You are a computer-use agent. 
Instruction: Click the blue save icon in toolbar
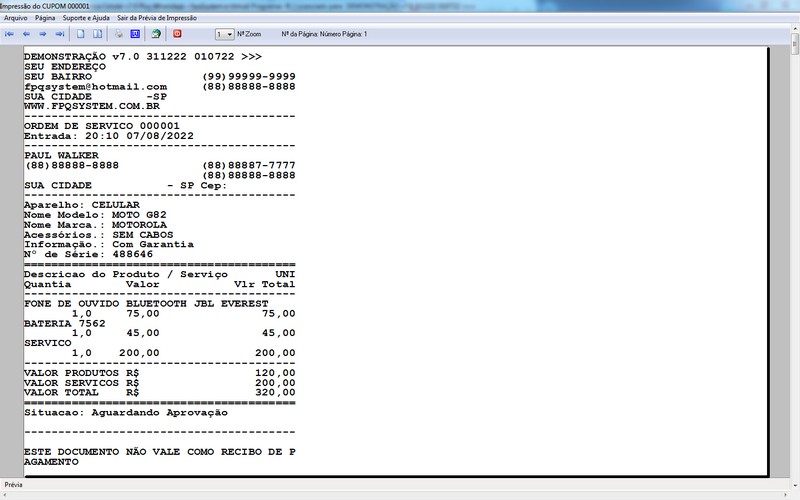(x=135, y=34)
